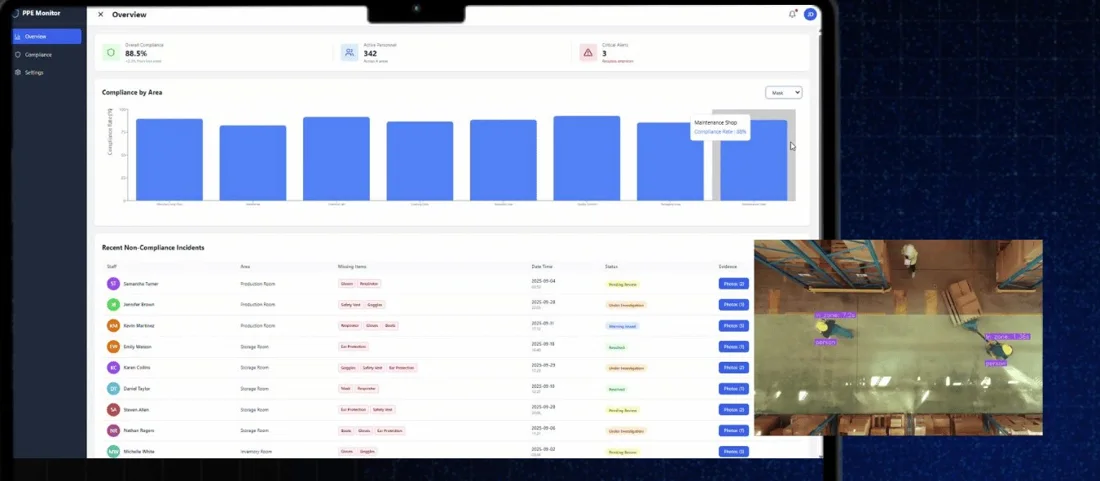
Task: Open the Mask filter dropdown
Action: [x=783, y=93]
